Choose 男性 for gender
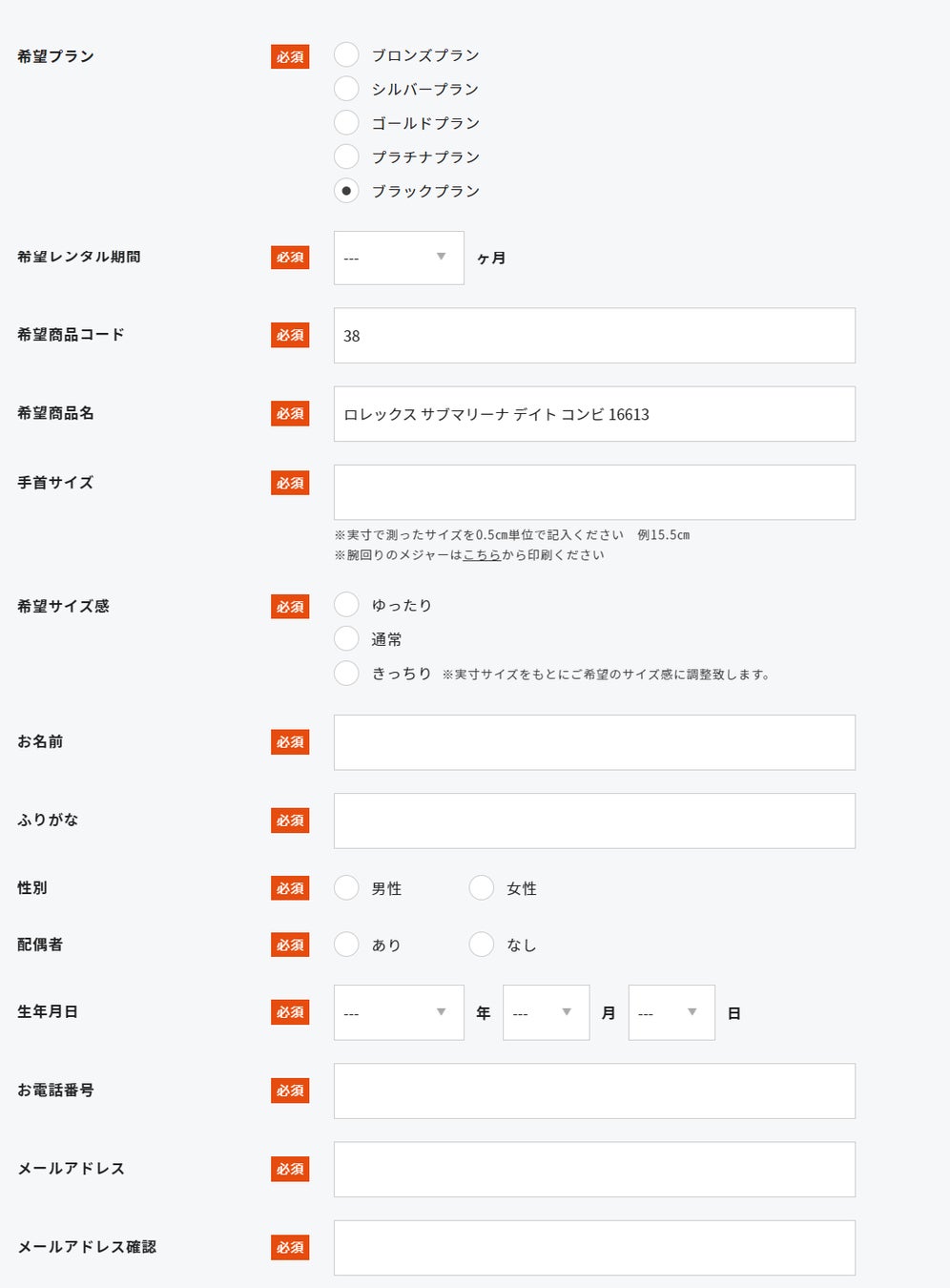 point(346,888)
